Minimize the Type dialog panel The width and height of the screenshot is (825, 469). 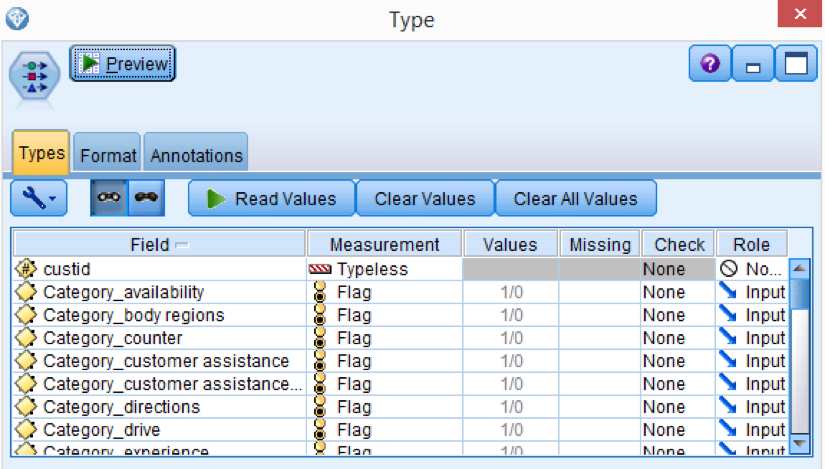click(x=753, y=64)
